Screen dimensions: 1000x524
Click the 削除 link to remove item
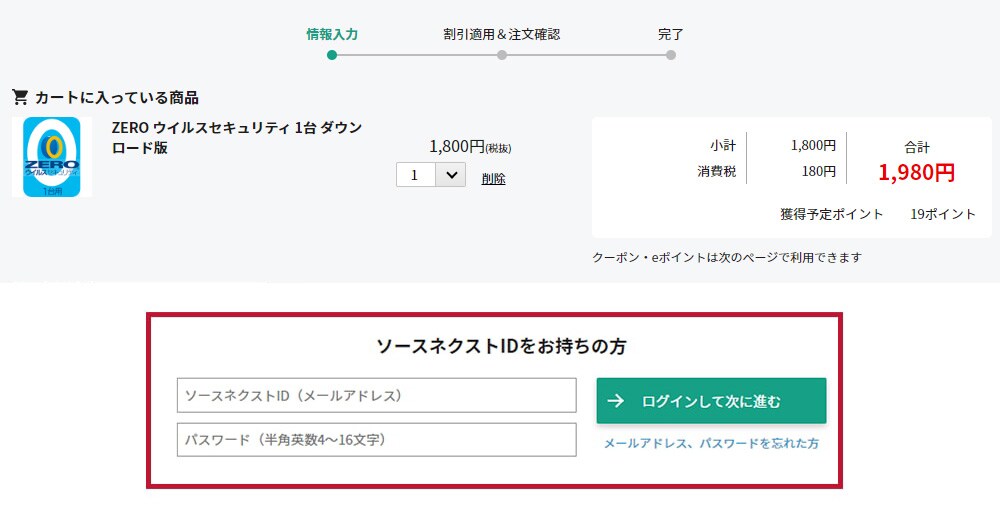[x=493, y=179]
